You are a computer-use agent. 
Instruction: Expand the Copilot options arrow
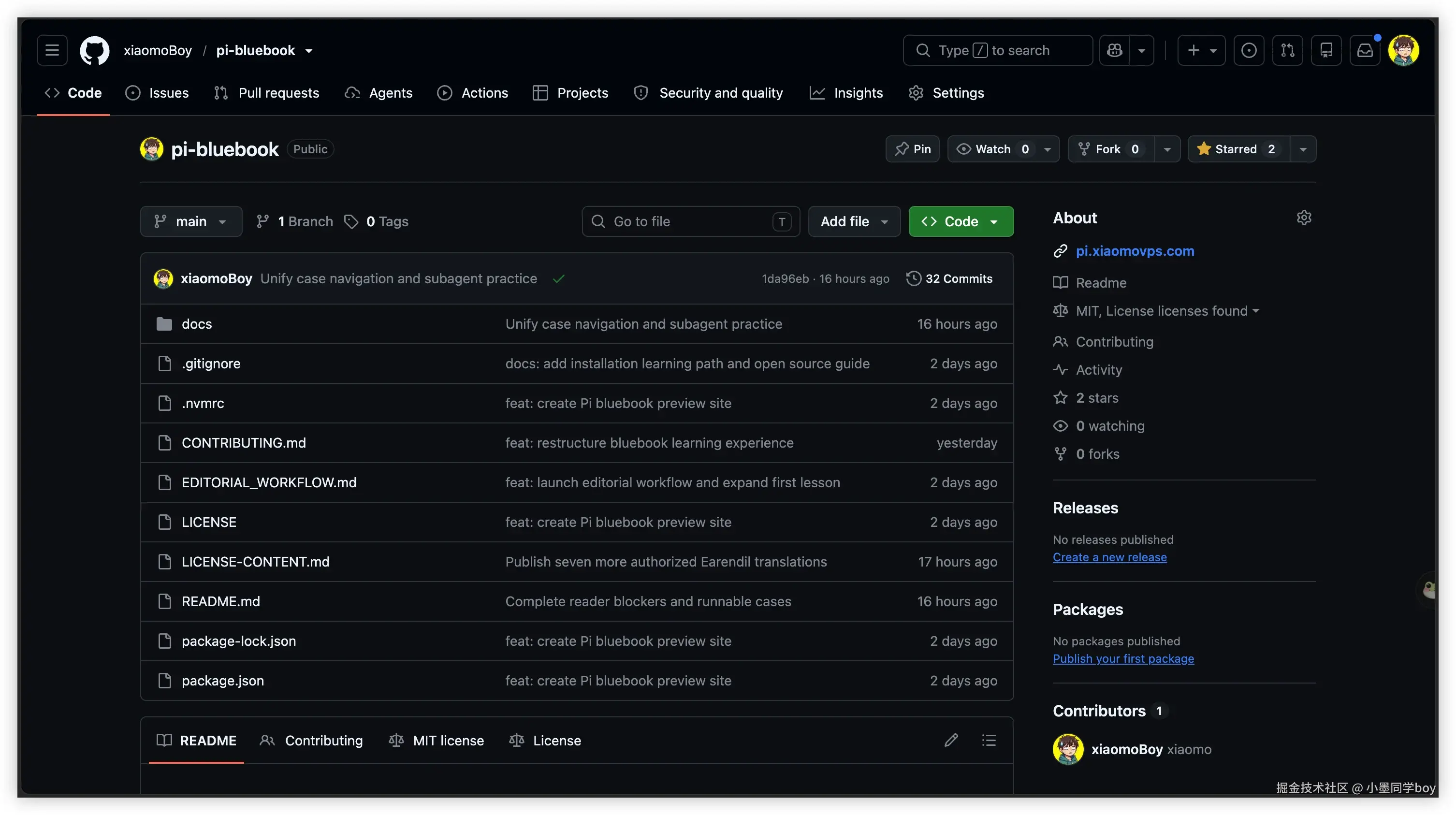click(1142, 50)
